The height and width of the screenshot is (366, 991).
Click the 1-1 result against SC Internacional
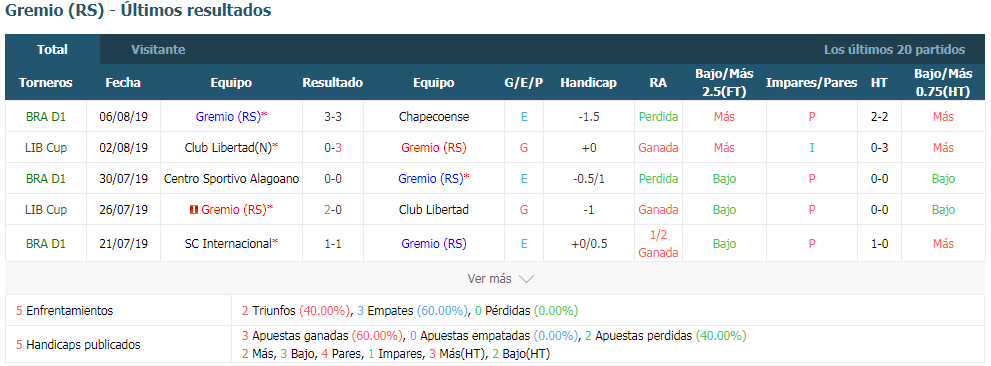point(332,243)
